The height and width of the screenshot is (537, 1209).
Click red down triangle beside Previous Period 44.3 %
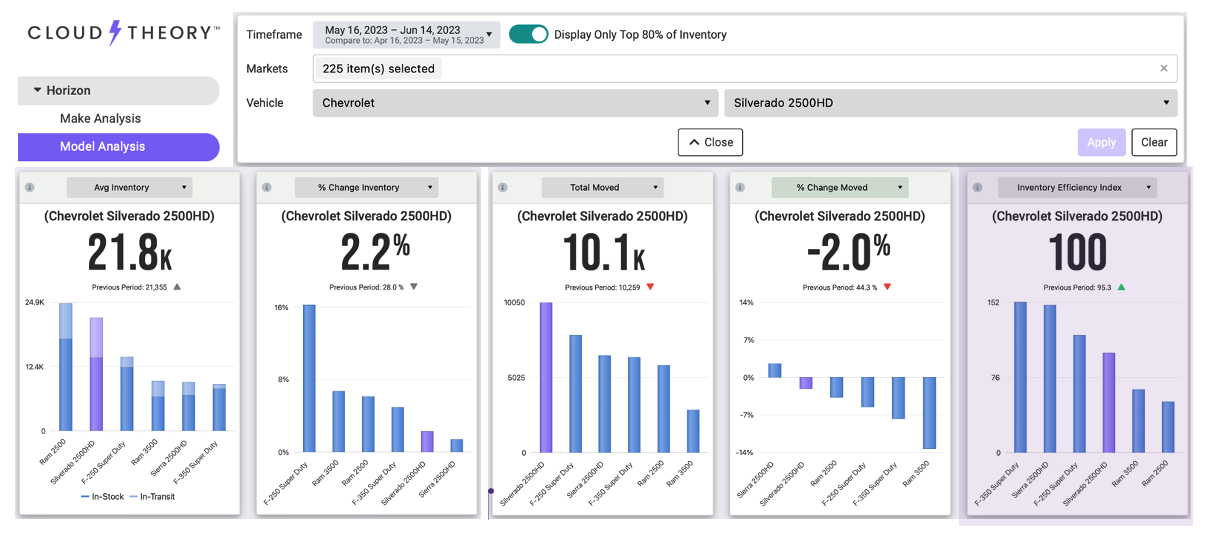point(887,287)
